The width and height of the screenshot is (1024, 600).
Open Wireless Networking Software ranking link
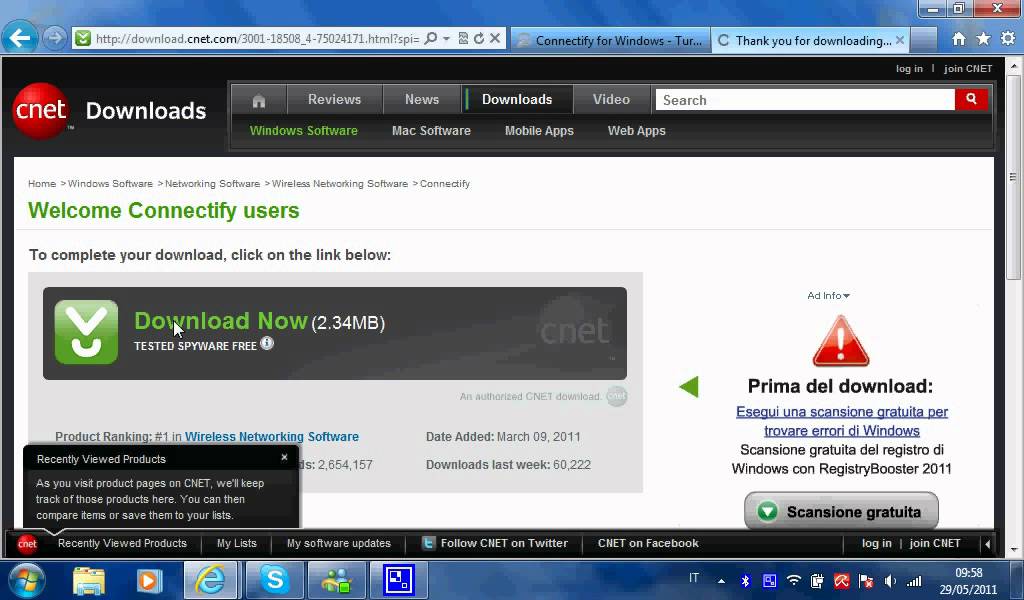click(x=272, y=436)
